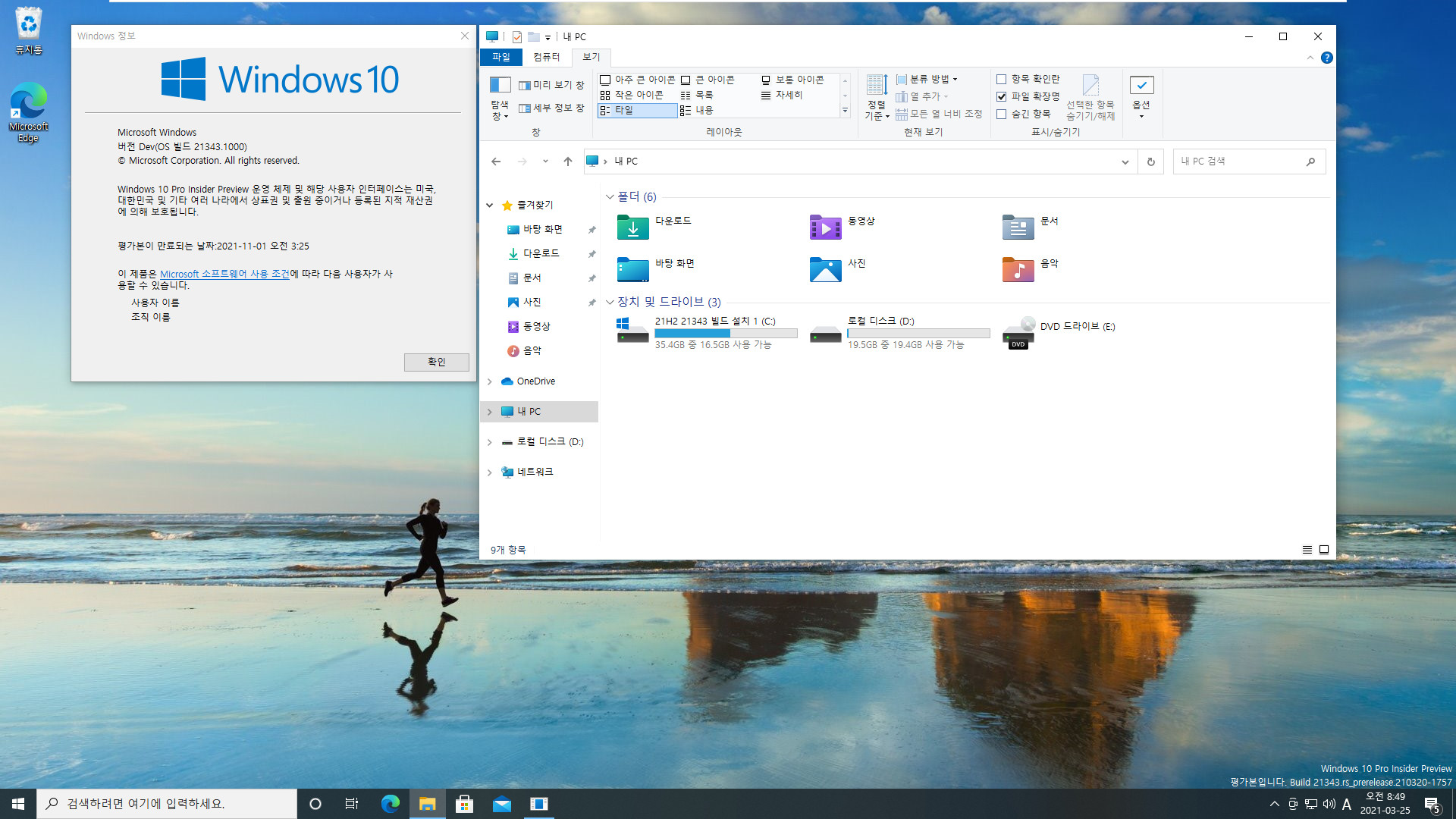Click the 옵션 button icon
The height and width of the screenshot is (819, 1456).
pyautogui.click(x=1141, y=85)
